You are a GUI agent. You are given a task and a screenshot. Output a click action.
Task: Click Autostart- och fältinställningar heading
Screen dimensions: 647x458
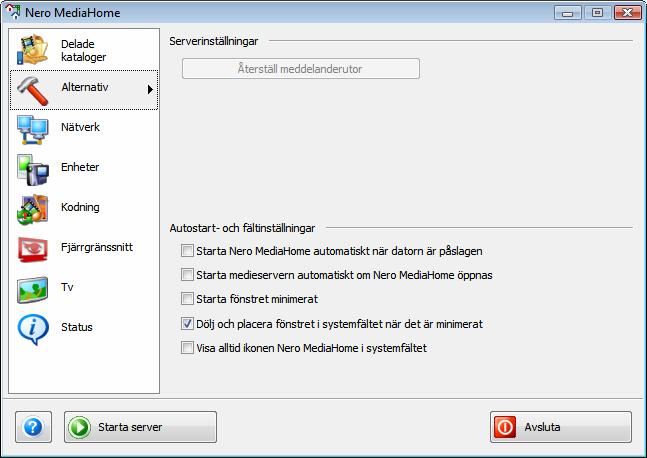(x=242, y=228)
